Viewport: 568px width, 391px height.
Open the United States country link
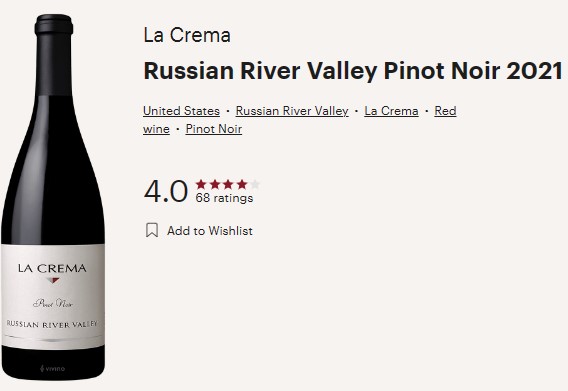181,111
